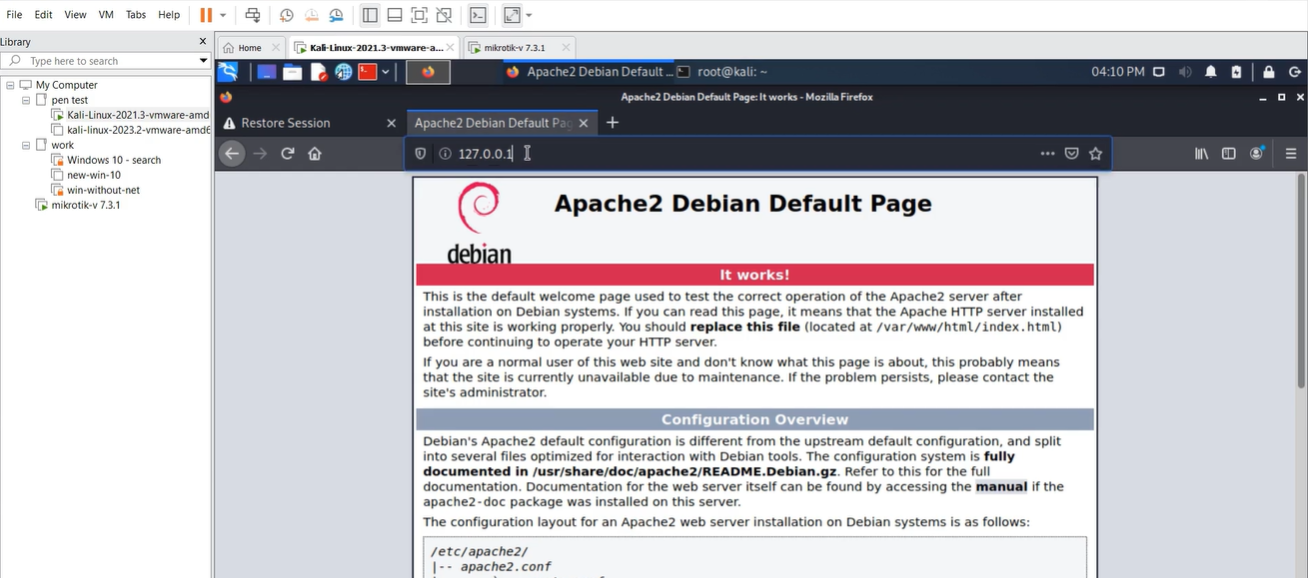This screenshot has height=578, width=1308.
Task: Bookmark this page with the star icon
Action: pyautogui.click(x=1095, y=154)
